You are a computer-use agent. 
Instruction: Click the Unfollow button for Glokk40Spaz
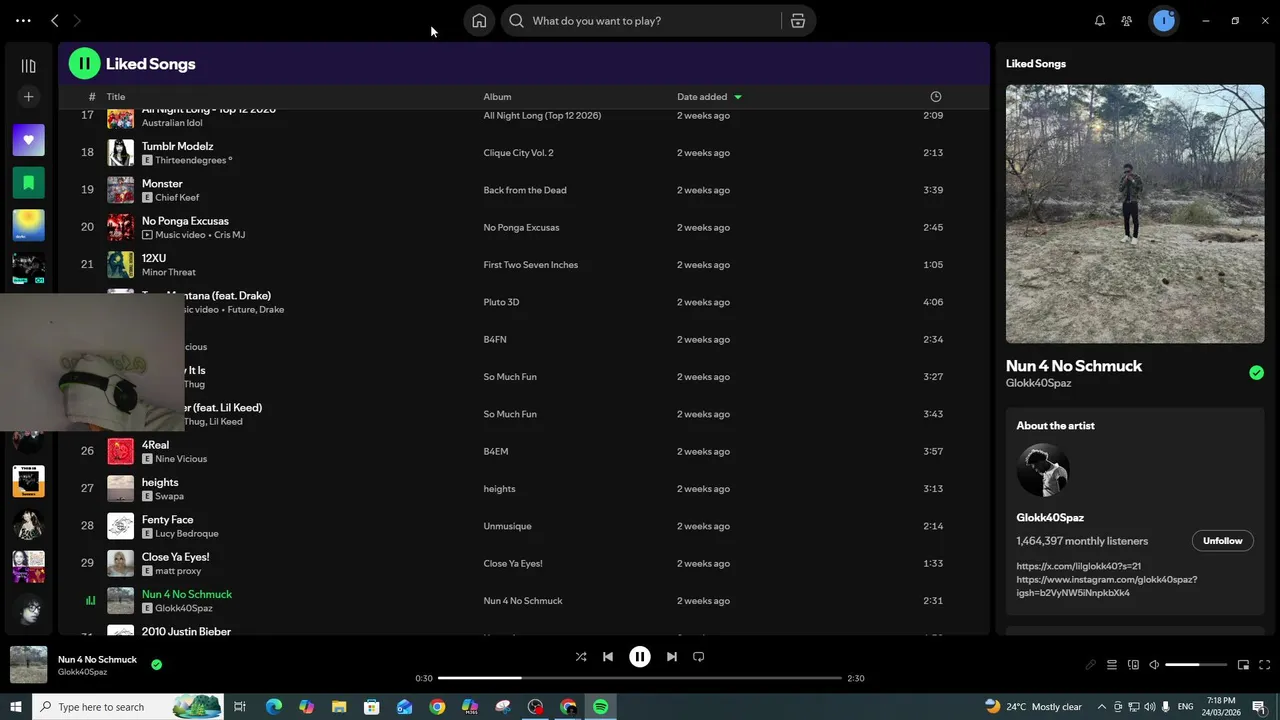[x=1222, y=541]
